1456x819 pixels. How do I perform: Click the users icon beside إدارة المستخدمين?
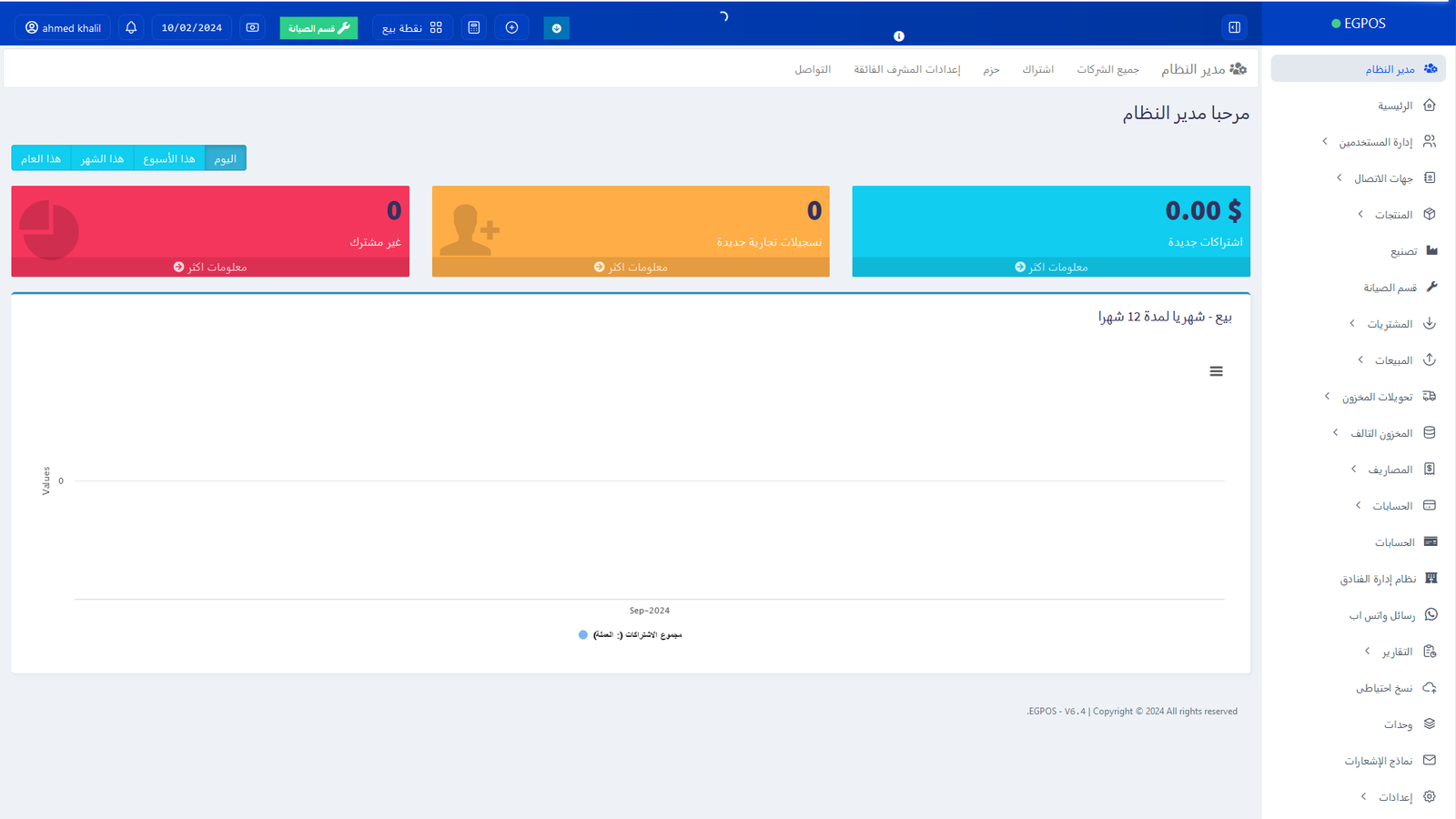[x=1430, y=142]
